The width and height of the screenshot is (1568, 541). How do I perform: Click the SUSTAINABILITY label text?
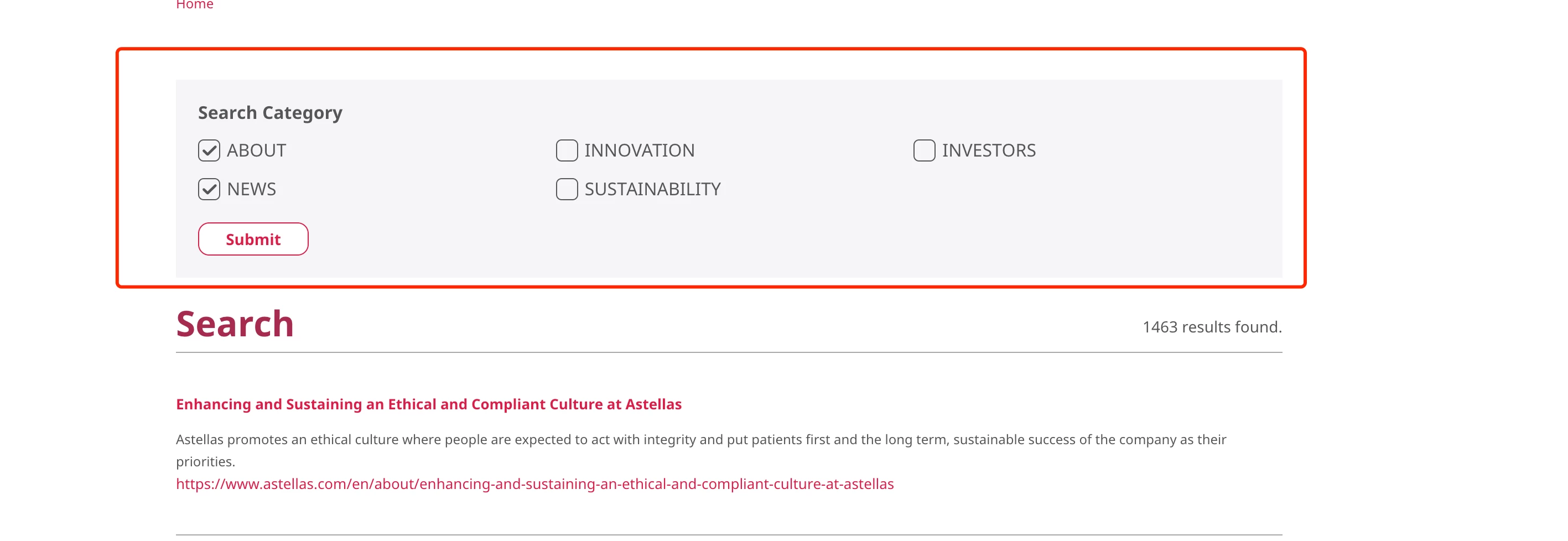pos(652,189)
